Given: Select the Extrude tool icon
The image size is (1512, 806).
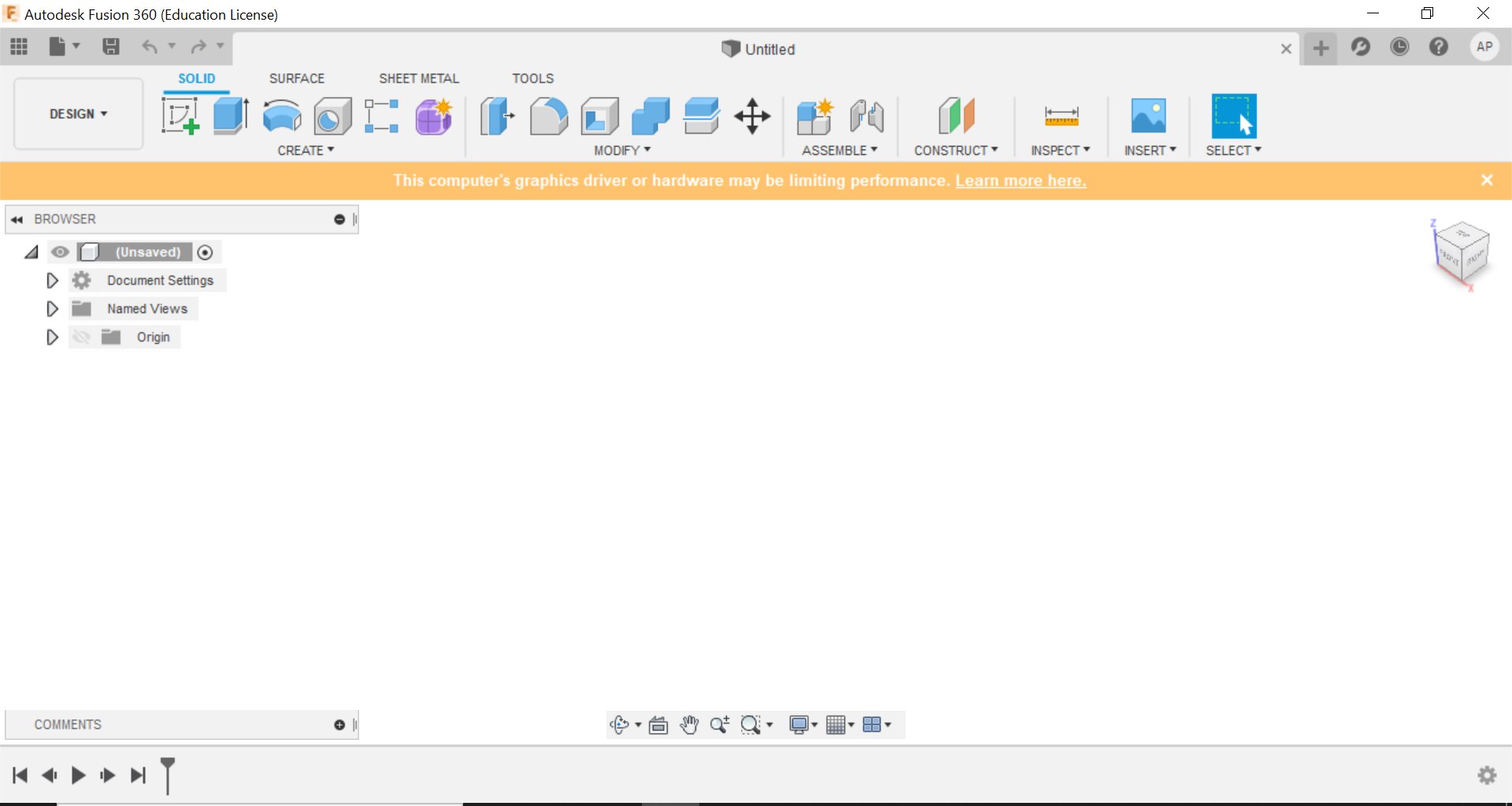Looking at the screenshot, I should pyautogui.click(x=231, y=116).
